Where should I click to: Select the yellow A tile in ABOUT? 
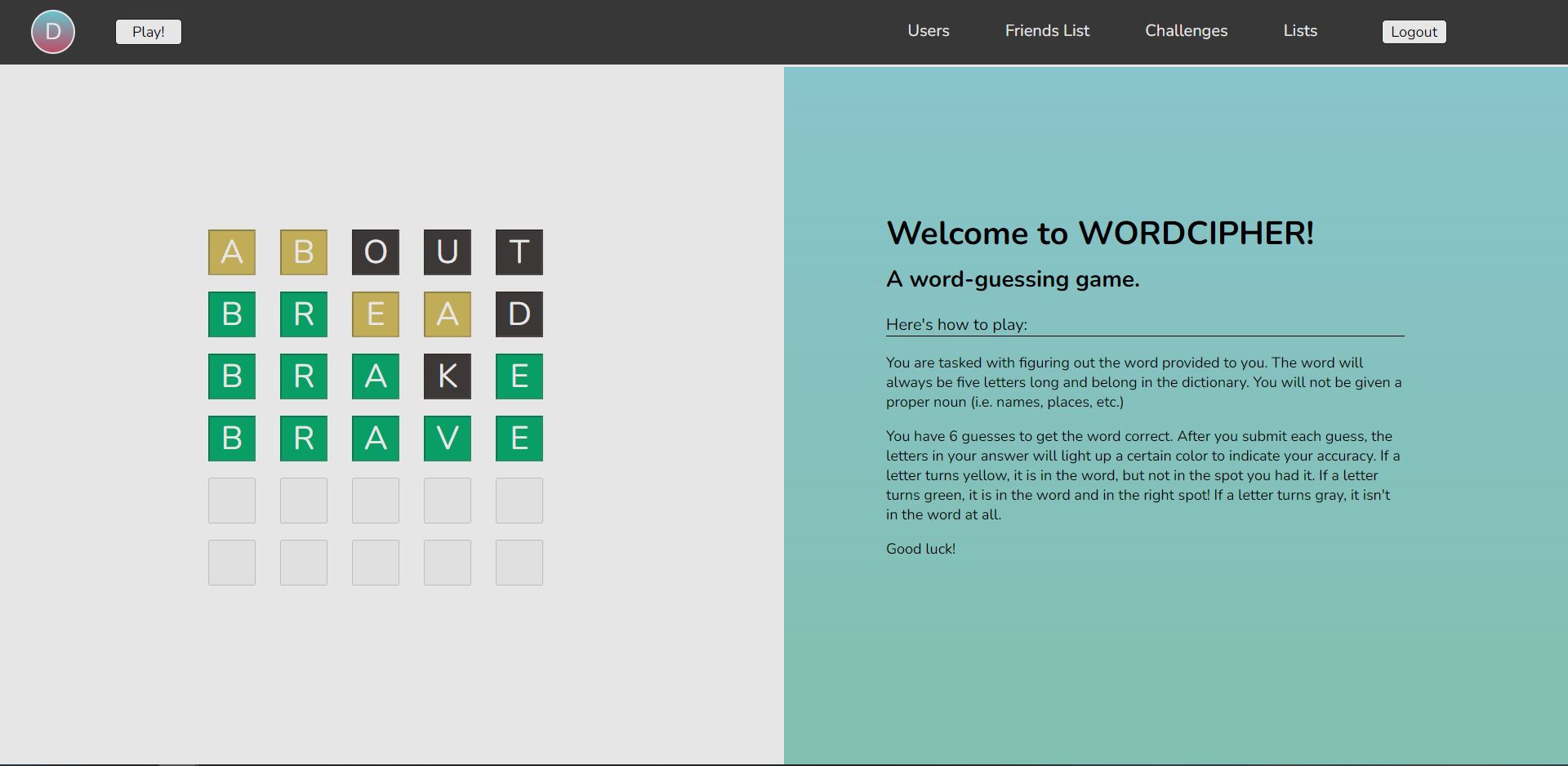(x=231, y=252)
